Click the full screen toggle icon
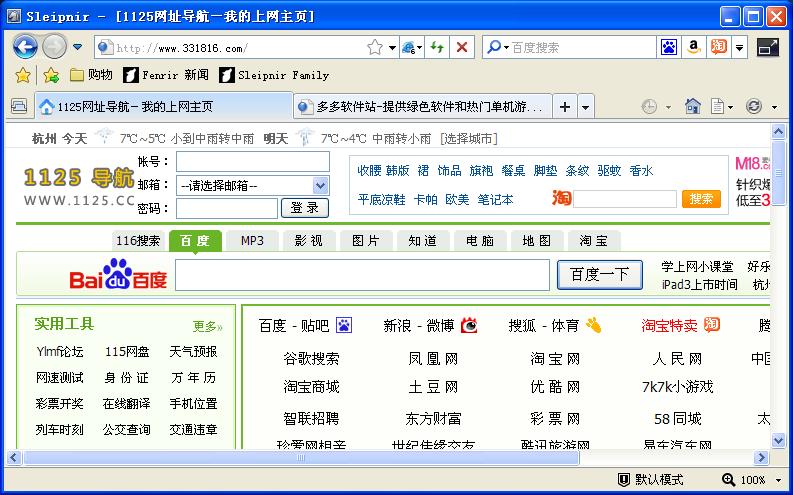This screenshot has height=495, width=793. (768, 48)
